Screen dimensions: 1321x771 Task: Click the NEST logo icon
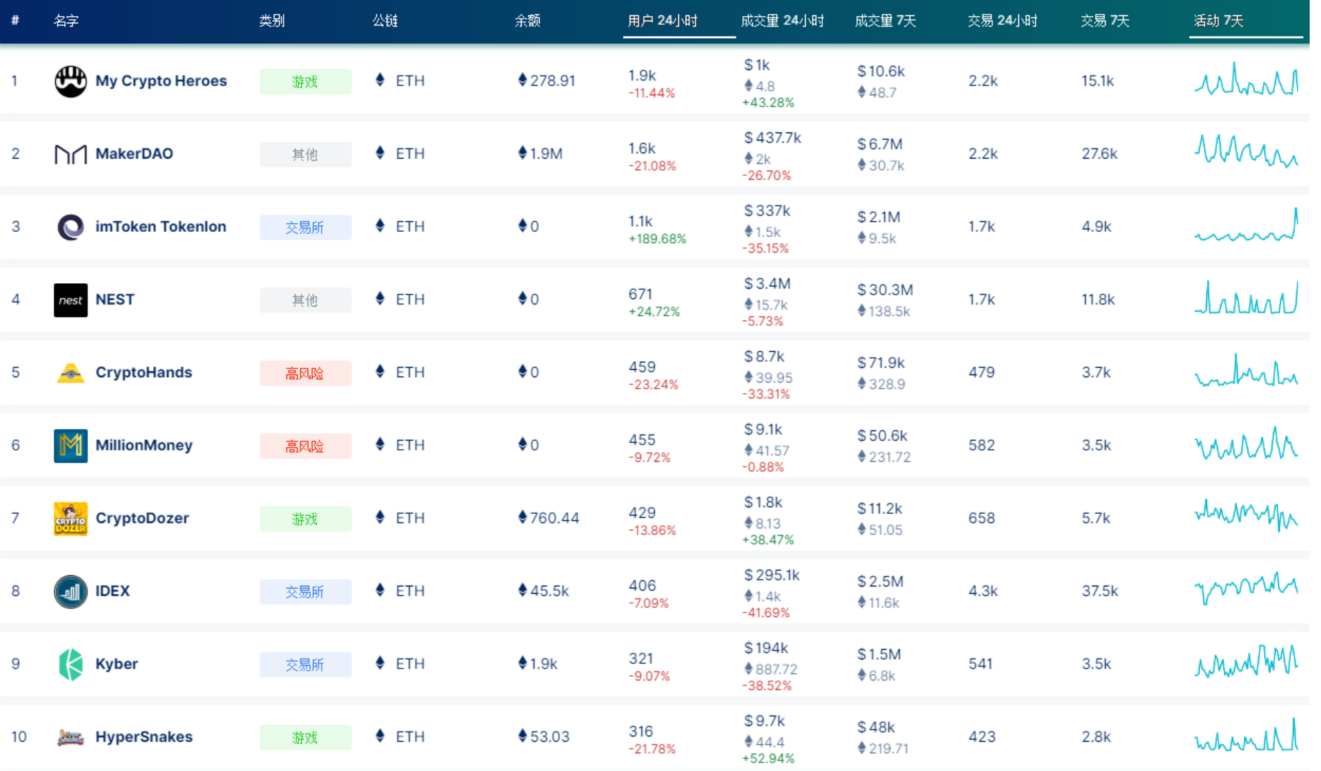pyautogui.click(x=71, y=300)
